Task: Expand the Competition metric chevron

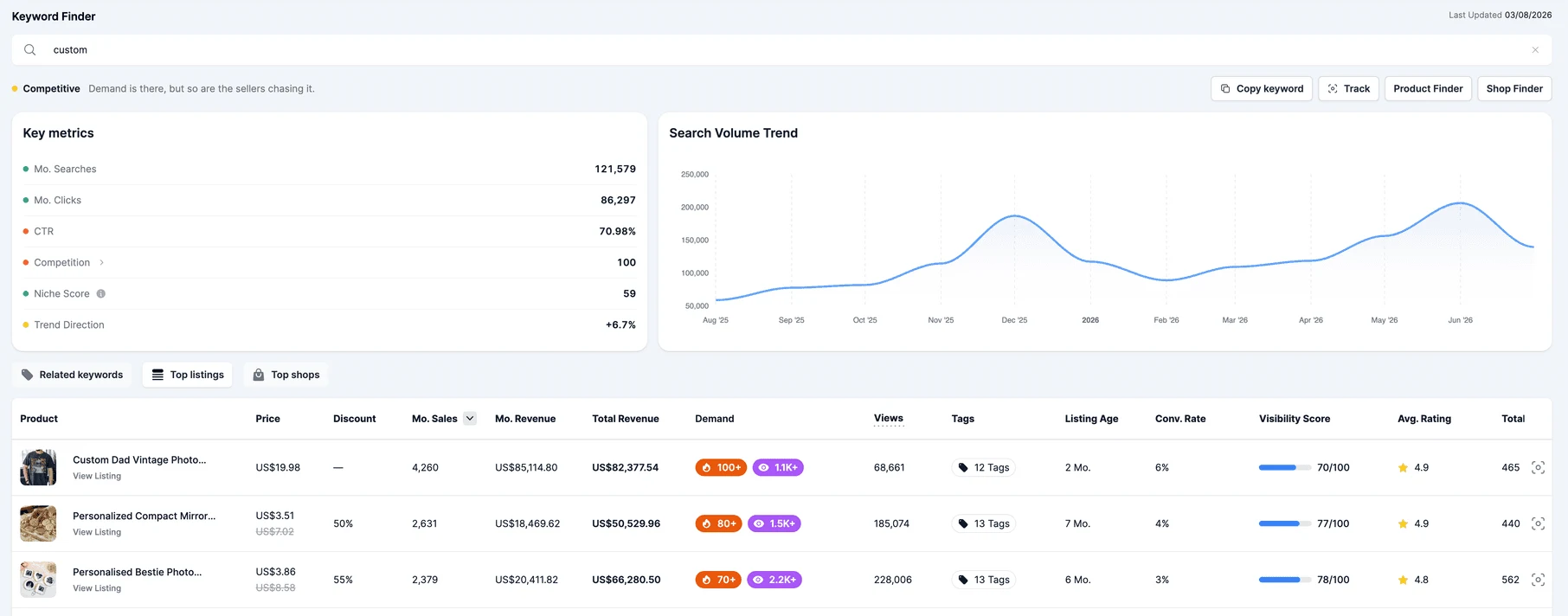Action: [101, 262]
